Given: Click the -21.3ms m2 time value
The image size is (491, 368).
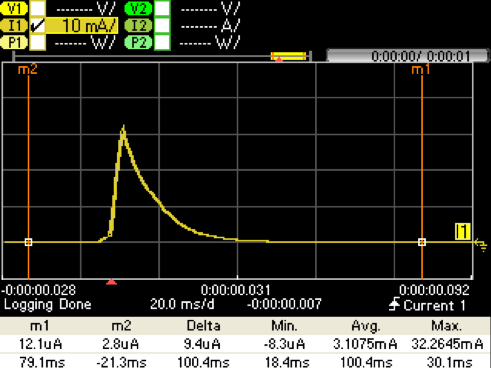Looking at the screenshot, I should tap(121, 362).
